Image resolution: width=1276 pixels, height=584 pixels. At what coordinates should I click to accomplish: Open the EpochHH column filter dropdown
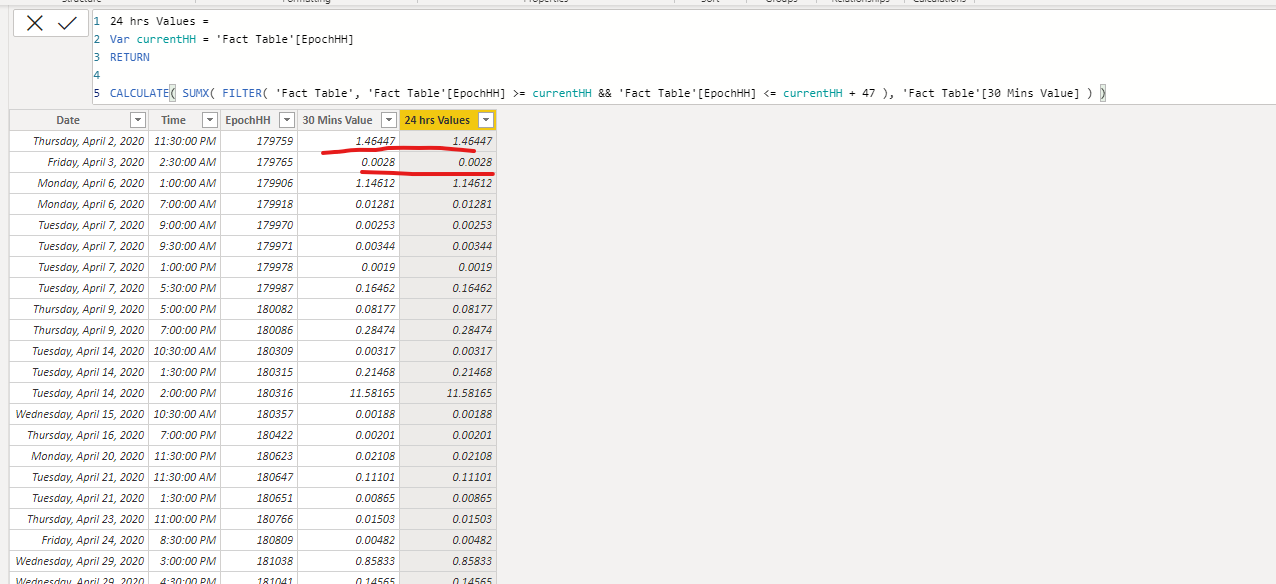[x=286, y=120]
